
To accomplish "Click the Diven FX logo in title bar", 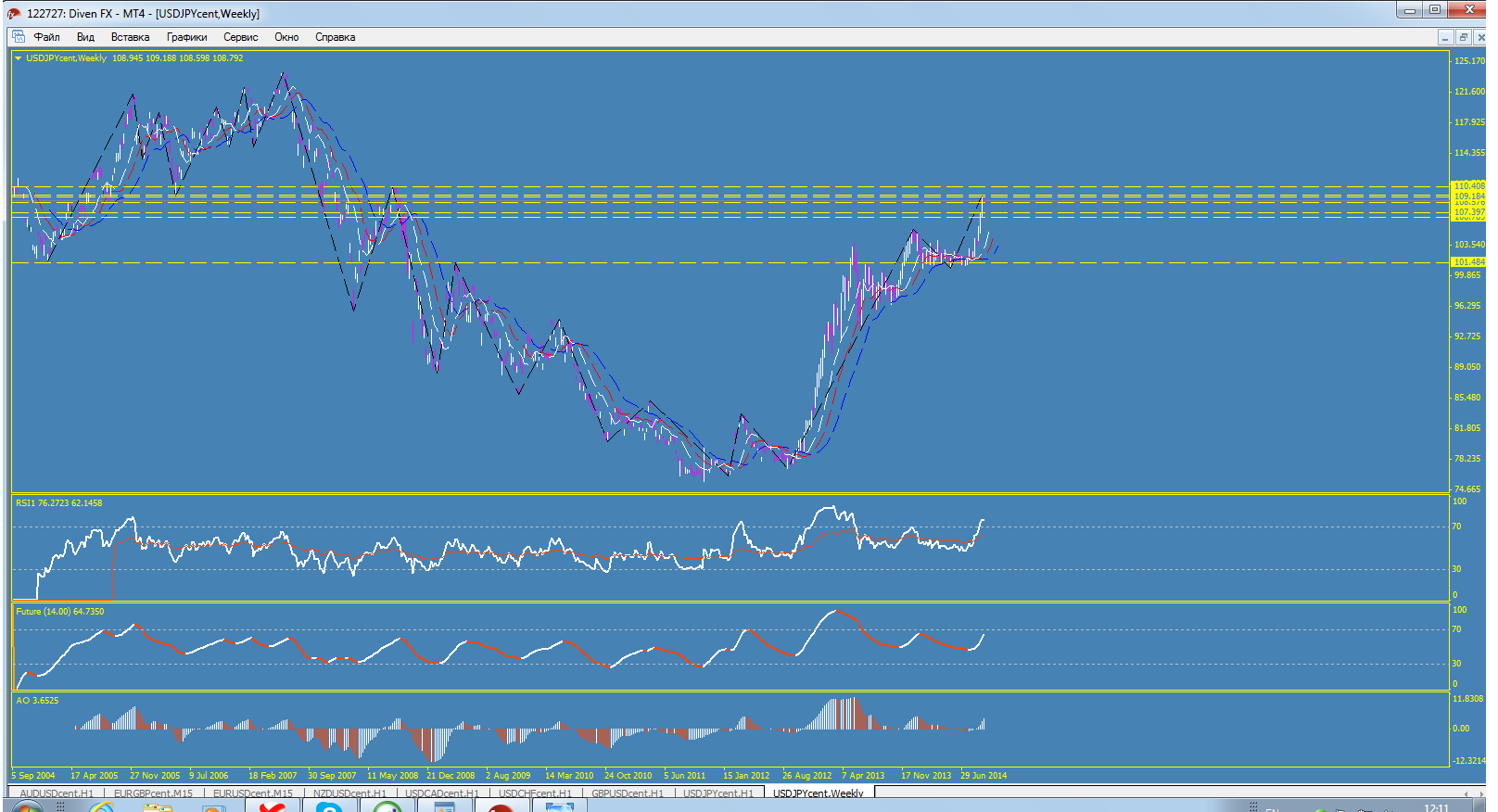I will coord(14,14).
